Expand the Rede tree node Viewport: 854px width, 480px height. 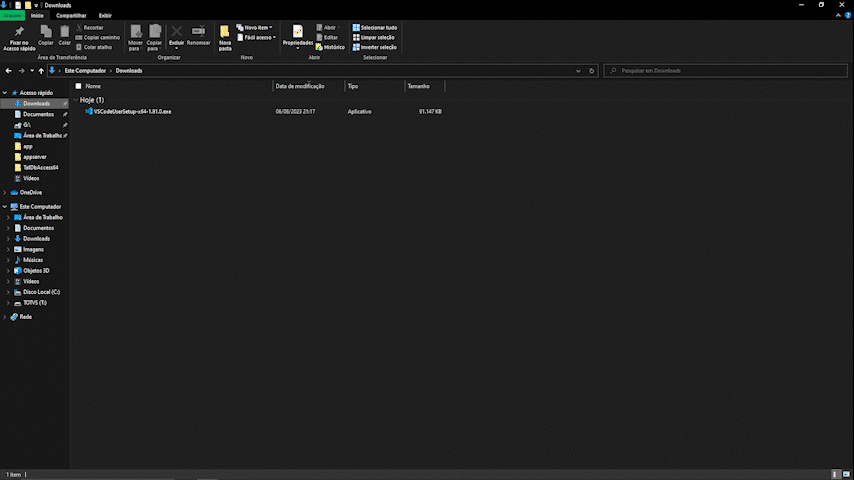coord(5,317)
